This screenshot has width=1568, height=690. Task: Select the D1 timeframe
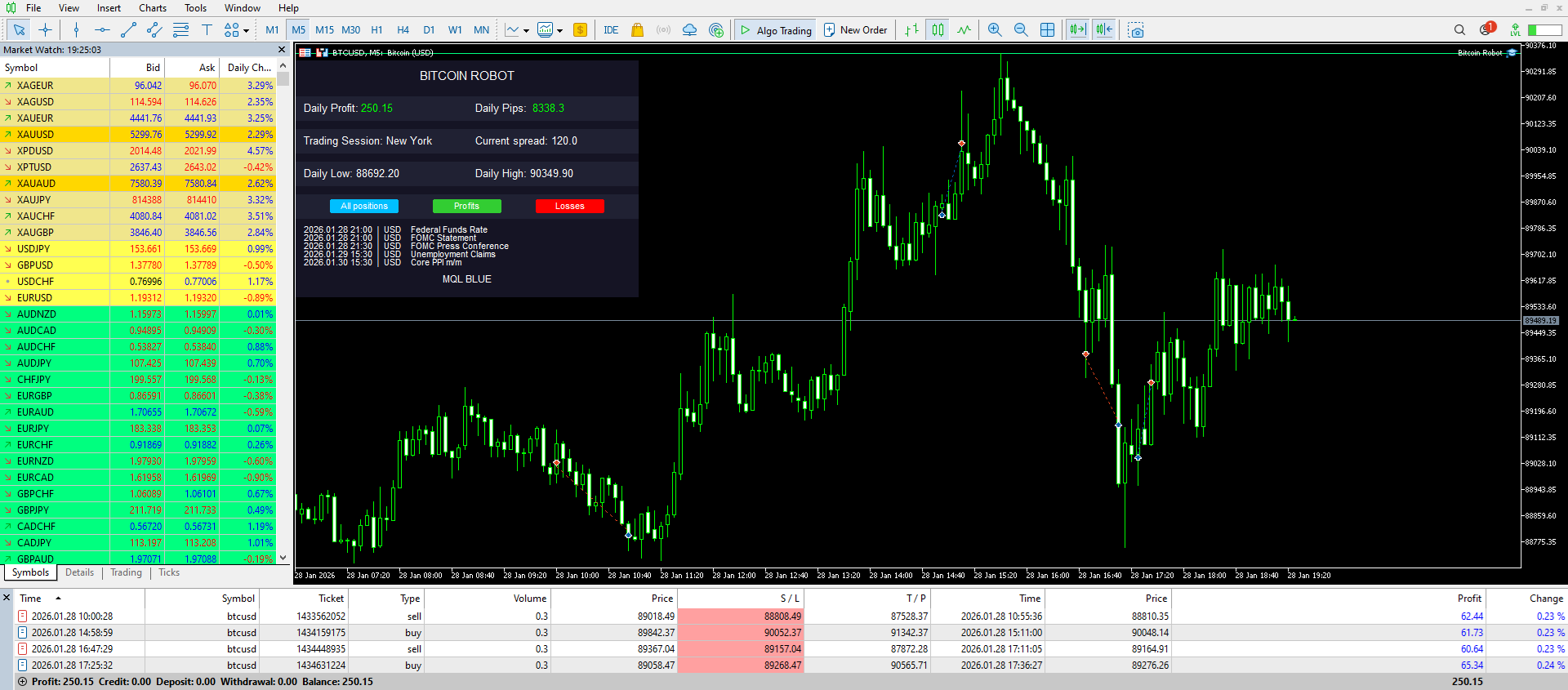pyautogui.click(x=429, y=30)
